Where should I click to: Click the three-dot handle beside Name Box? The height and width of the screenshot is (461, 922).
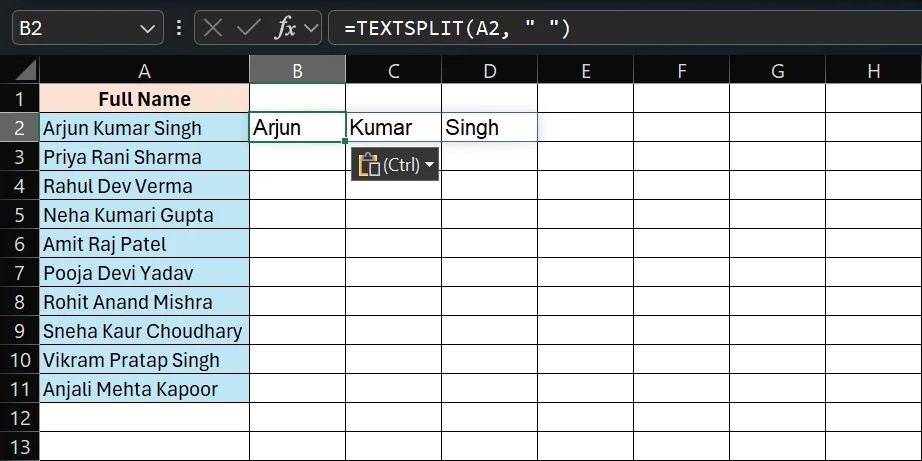(x=179, y=28)
